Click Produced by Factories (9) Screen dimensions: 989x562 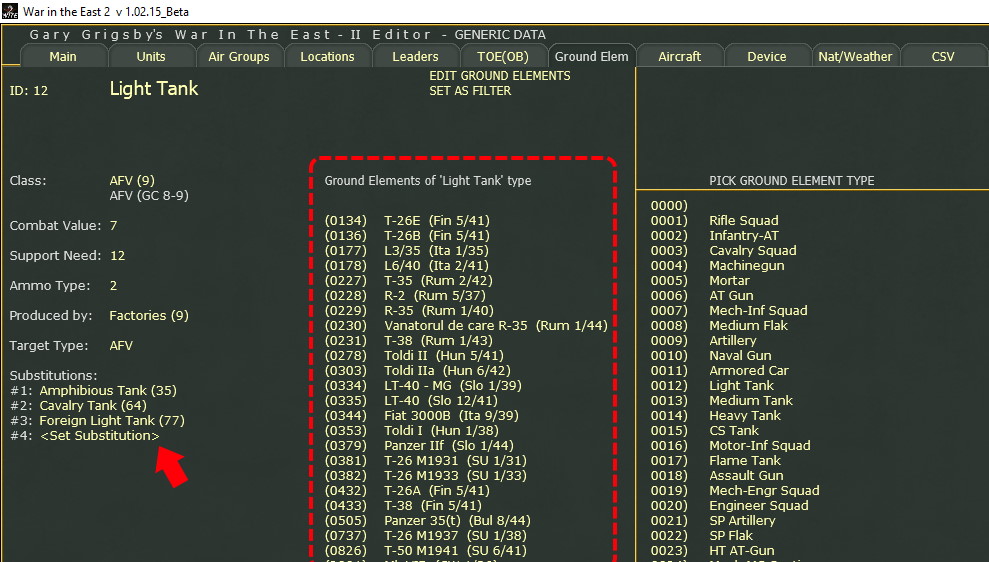coord(149,315)
